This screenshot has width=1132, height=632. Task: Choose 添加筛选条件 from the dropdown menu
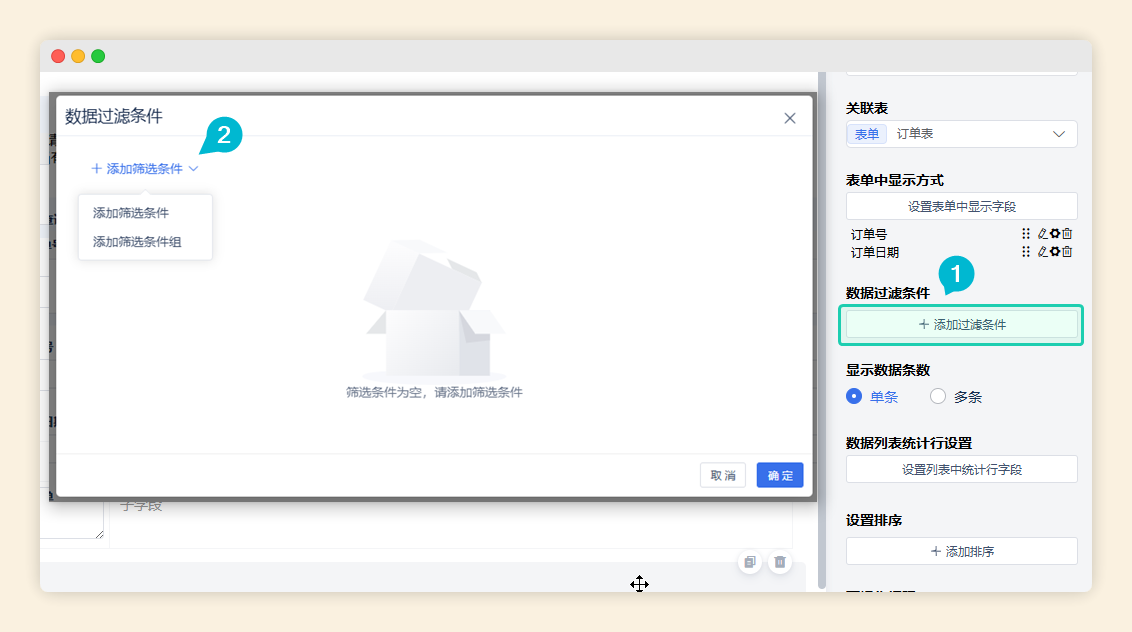pyautogui.click(x=131, y=213)
